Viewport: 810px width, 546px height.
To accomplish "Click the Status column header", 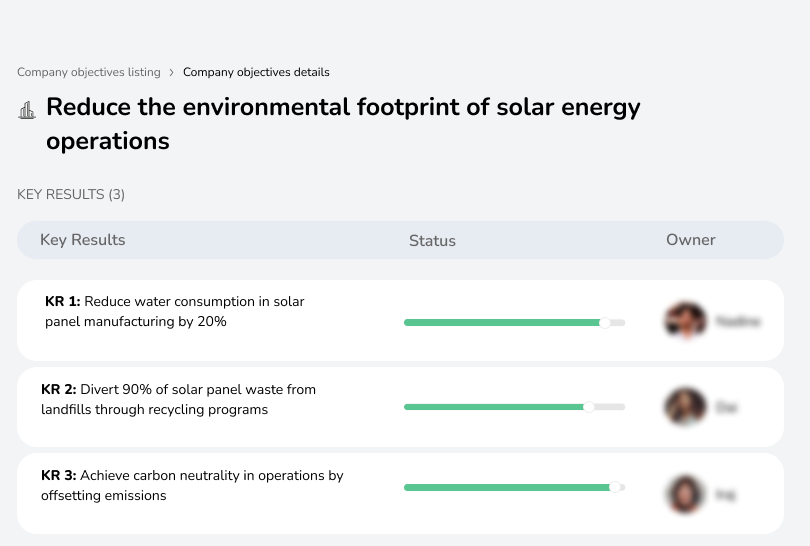I will (x=432, y=240).
